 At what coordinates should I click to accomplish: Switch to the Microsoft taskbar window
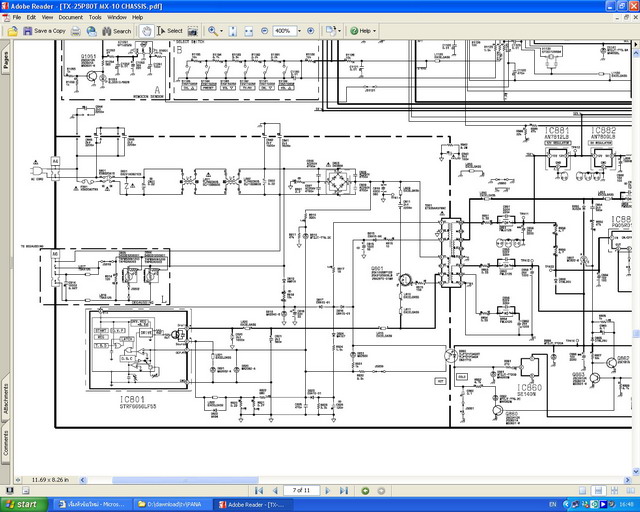(x=92, y=505)
